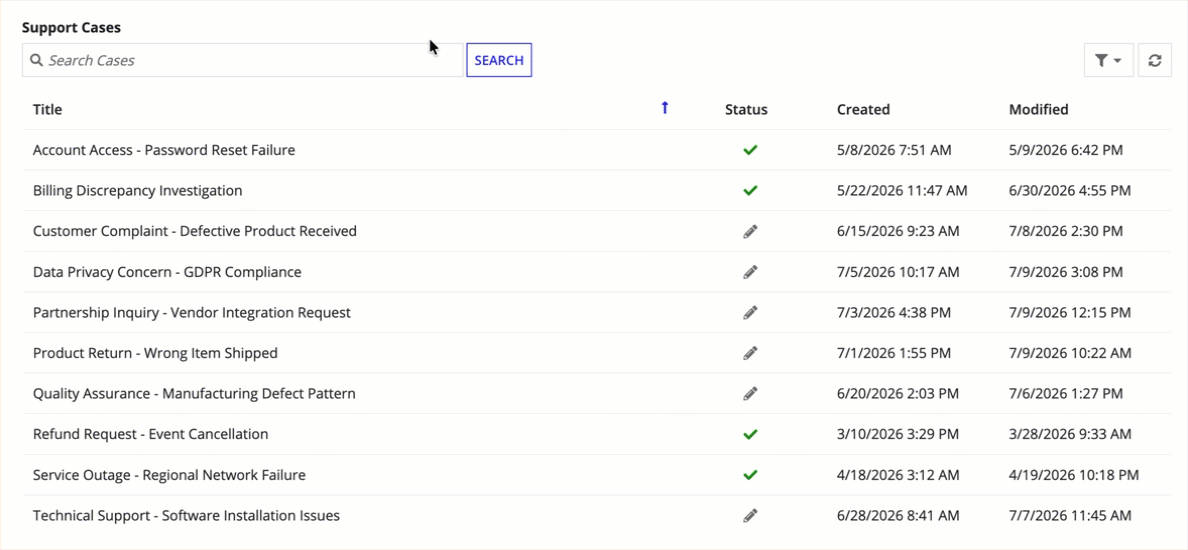
Task: Click created date 4/18/2026 3:12 AM
Action: click(898, 475)
